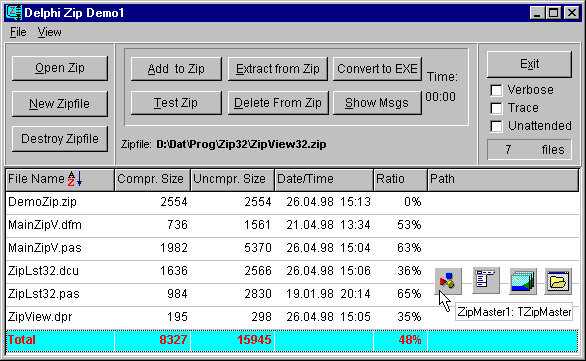Select the MainZipV.dfm file entry
Image resolution: width=586 pixels, height=361 pixels.
[x=292, y=225]
